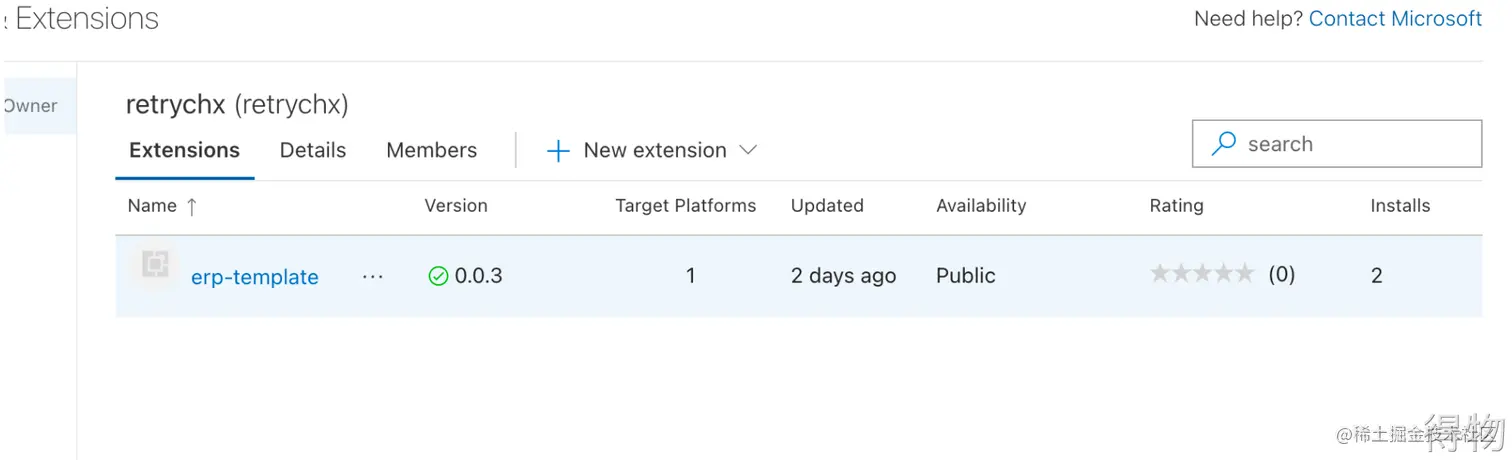This screenshot has height=460, width=1512.
Task: Open the erp-template more actions ellipsis
Action: (x=373, y=277)
